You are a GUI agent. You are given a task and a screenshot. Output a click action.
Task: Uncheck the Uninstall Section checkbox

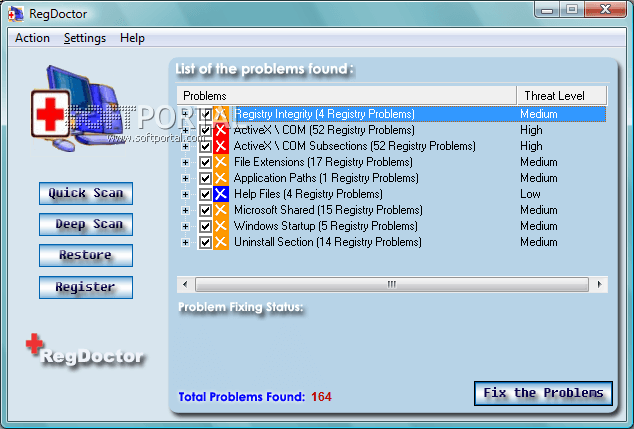(x=205, y=242)
